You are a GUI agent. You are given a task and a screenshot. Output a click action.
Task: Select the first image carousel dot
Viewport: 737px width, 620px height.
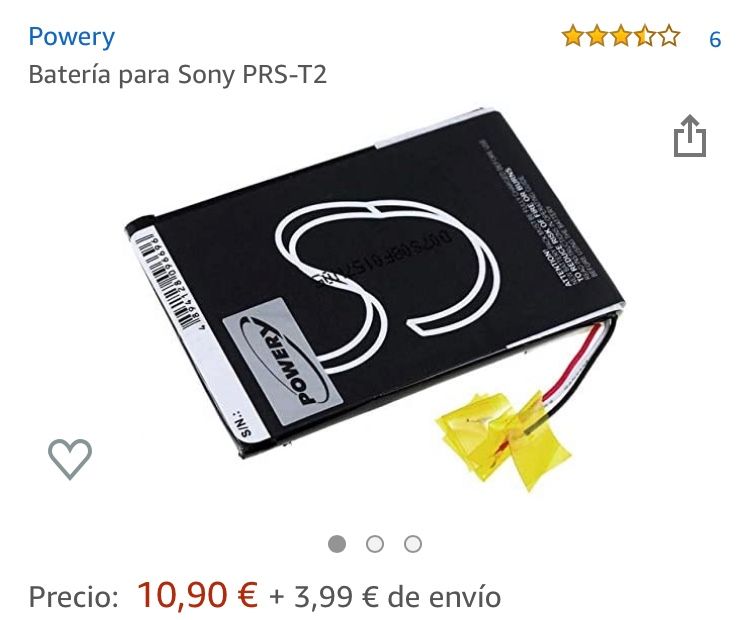(337, 544)
